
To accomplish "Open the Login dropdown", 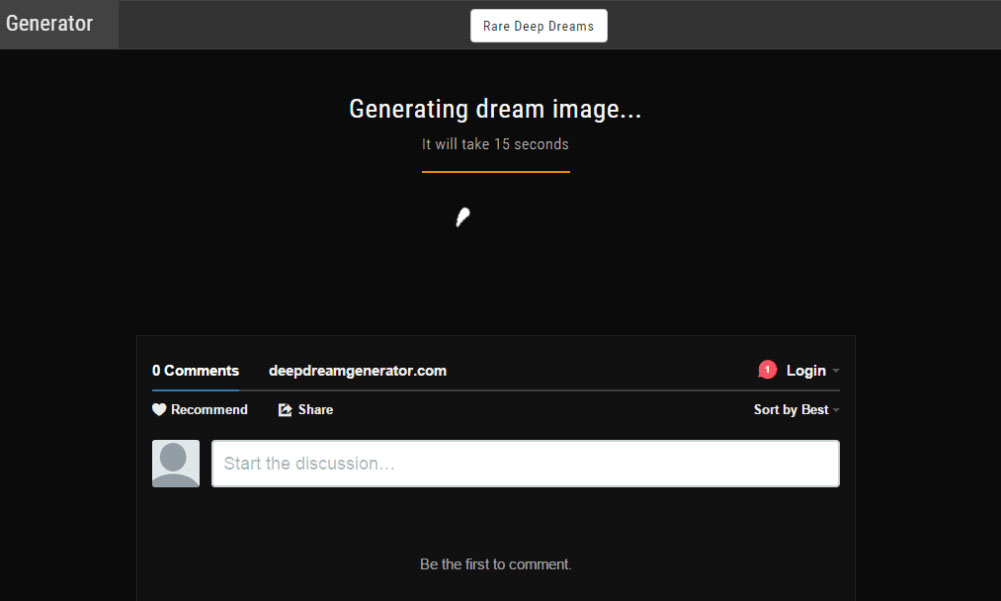I will [x=812, y=370].
